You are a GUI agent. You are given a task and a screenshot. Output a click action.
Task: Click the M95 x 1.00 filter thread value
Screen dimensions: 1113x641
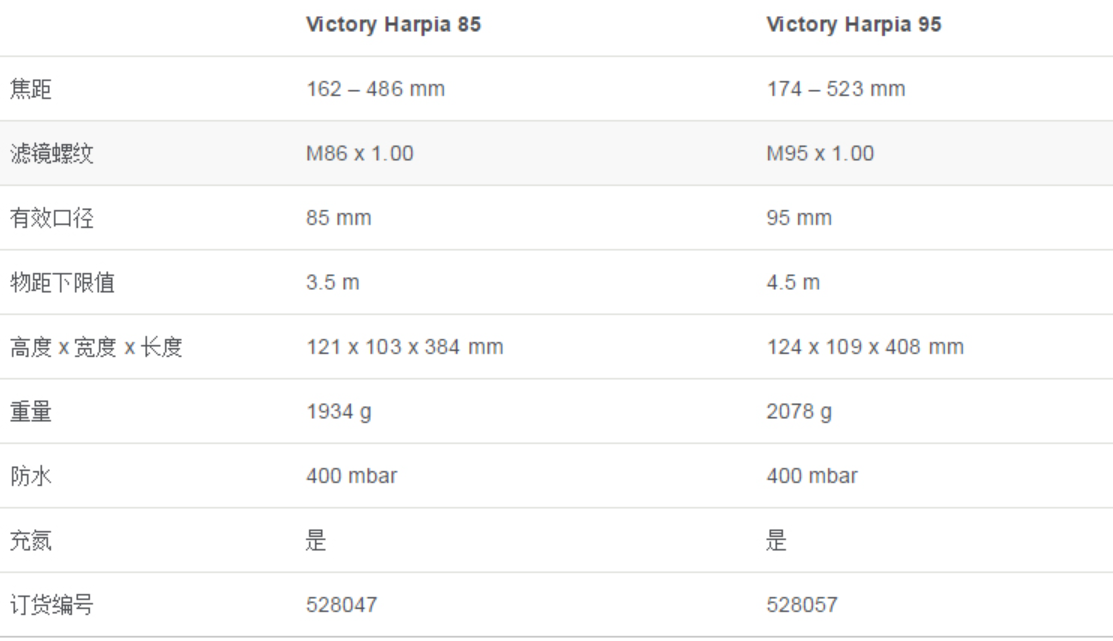click(821, 153)
